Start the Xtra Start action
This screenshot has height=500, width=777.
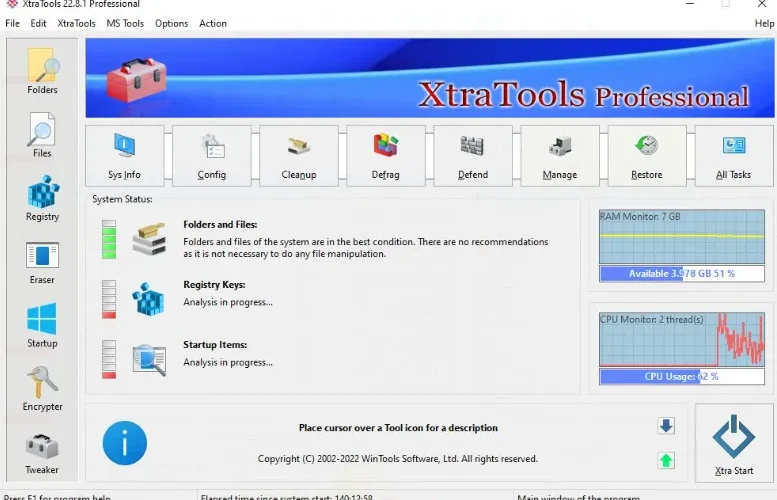coord(734,443)
